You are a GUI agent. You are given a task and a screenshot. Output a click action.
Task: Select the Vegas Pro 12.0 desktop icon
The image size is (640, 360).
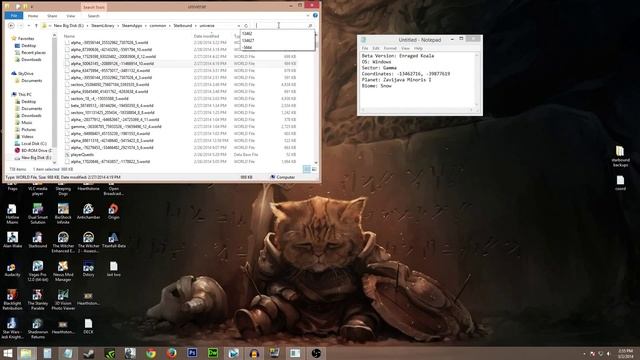[38, 271]
